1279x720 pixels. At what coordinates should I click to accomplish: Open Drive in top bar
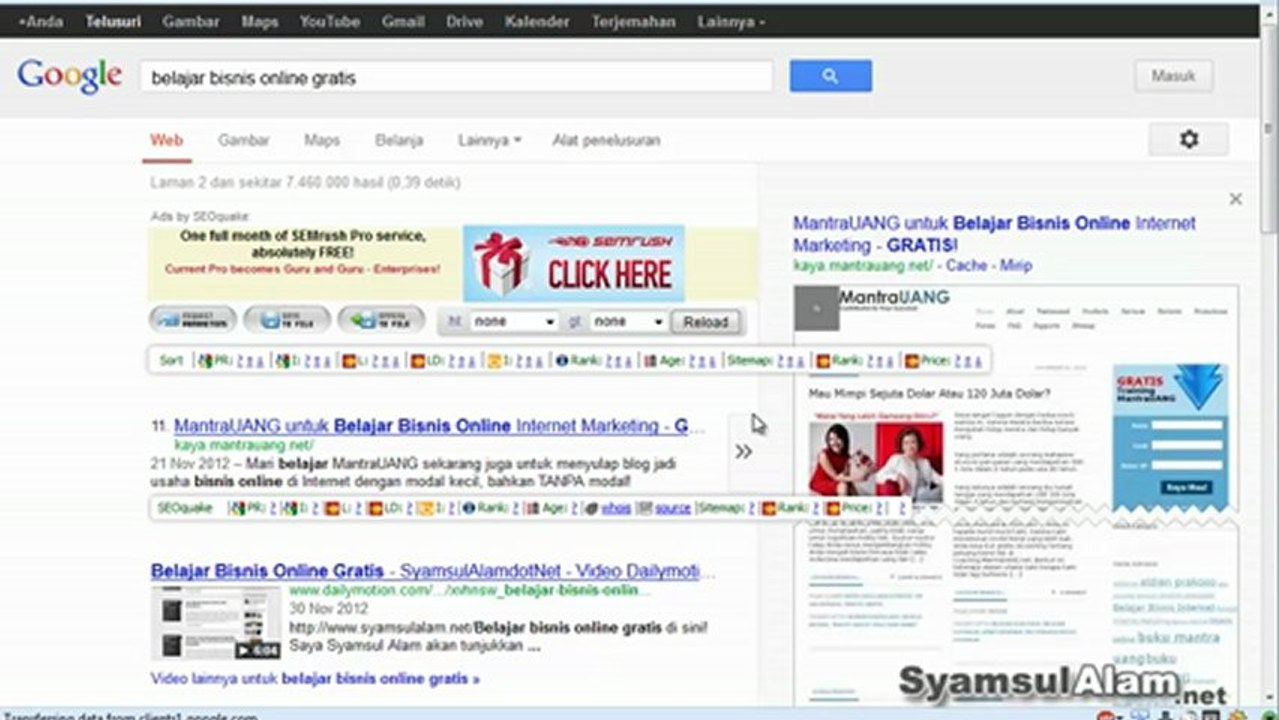pyautogui.click(x=464, y=21)
